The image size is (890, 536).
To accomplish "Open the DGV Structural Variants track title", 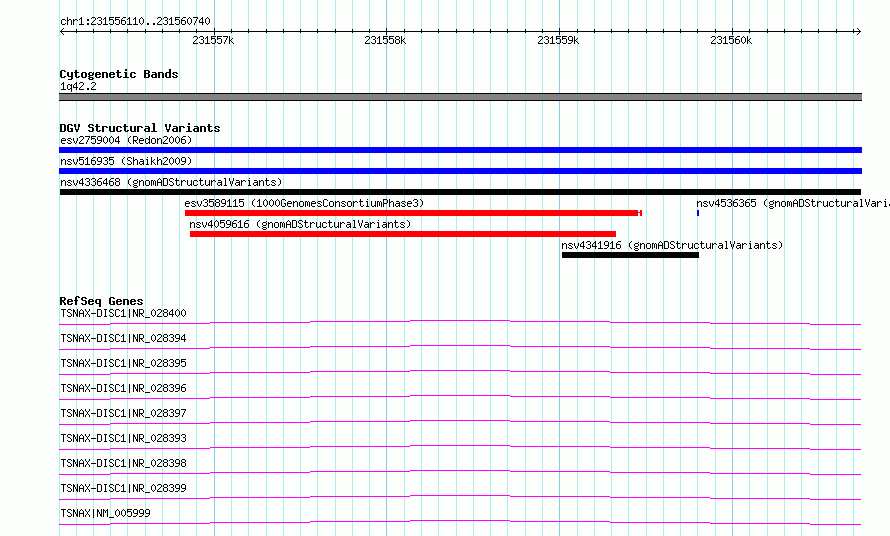I will (x=140, y=128).
